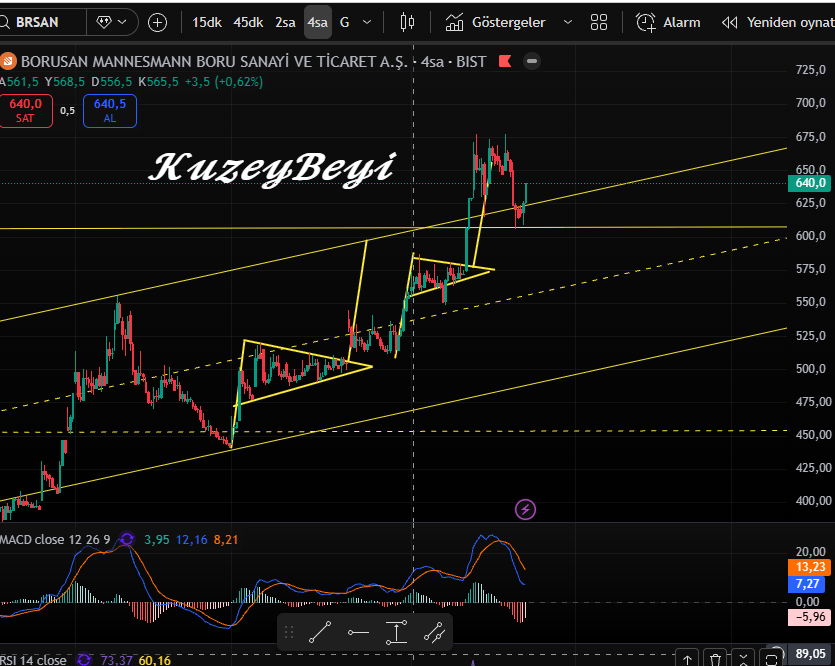The height and width of the screenshot is (666, 835).
Task: Start bar replay with Yeniden oynat
Action: 790,22
